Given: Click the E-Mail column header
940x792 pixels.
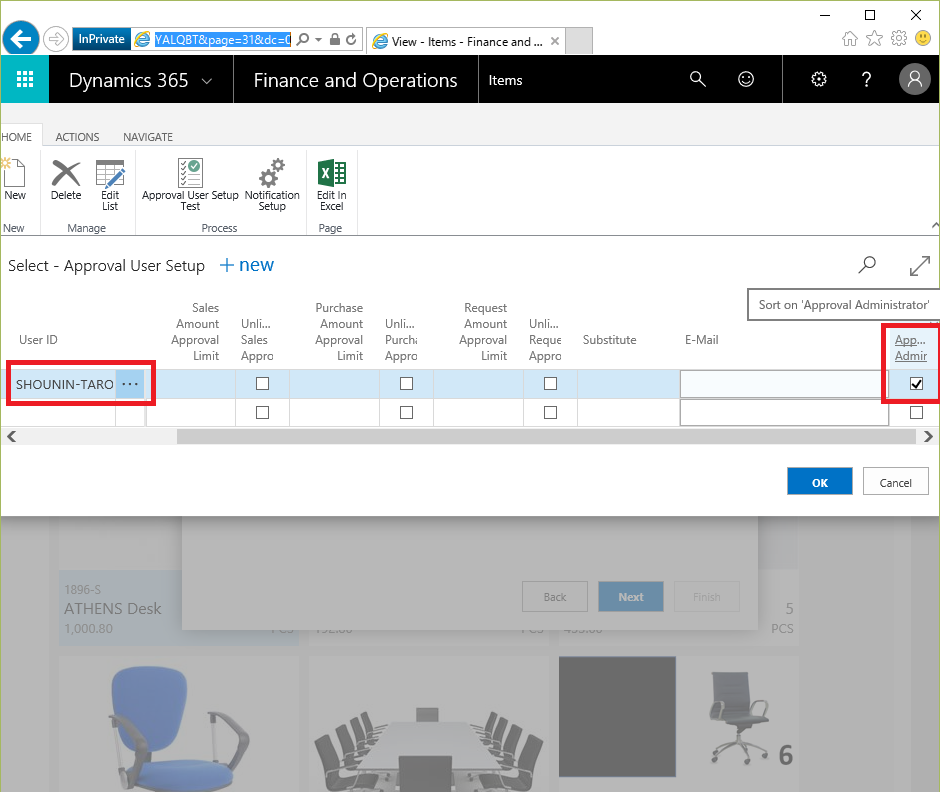Looking at the screenshot, I should (701, 340).
